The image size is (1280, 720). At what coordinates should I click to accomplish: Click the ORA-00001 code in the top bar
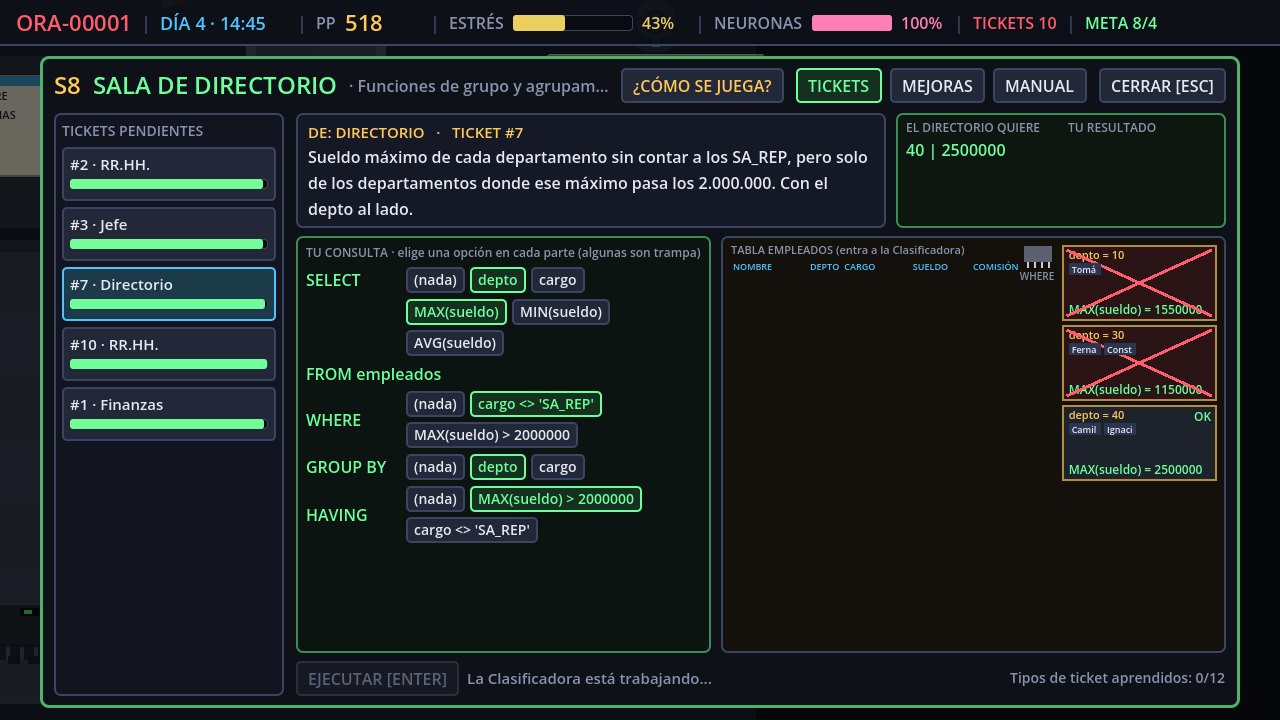[x=74, y=23]
